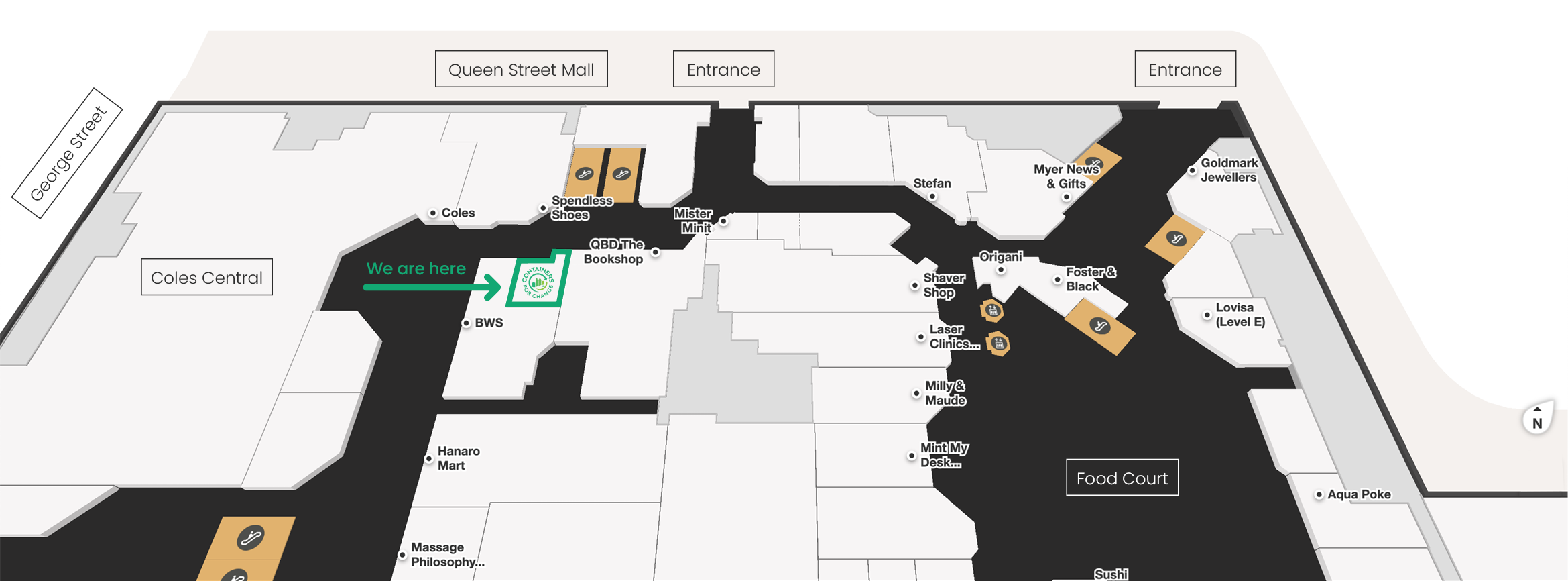The height and width of the screenshot is (581, 1568).
Task: Click the Containers for Change logo
Action: tap(538, 282)
